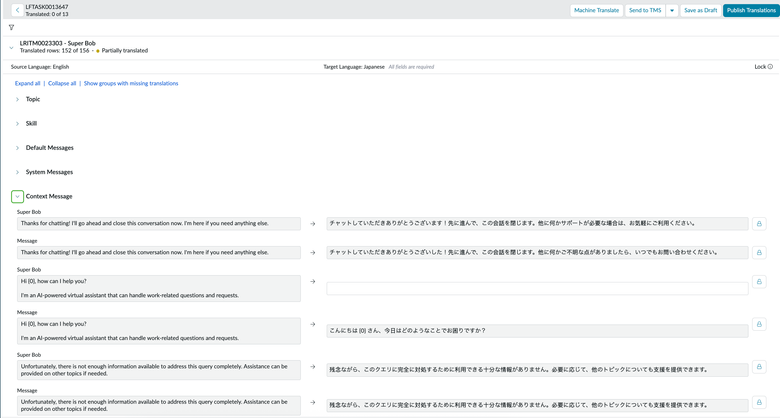Lock the first Message translation row

pos(759,253)
